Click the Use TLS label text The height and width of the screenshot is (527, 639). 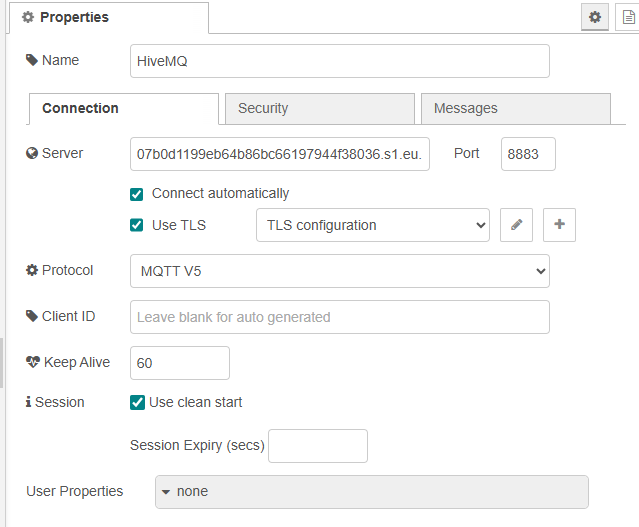coord(179,225)
